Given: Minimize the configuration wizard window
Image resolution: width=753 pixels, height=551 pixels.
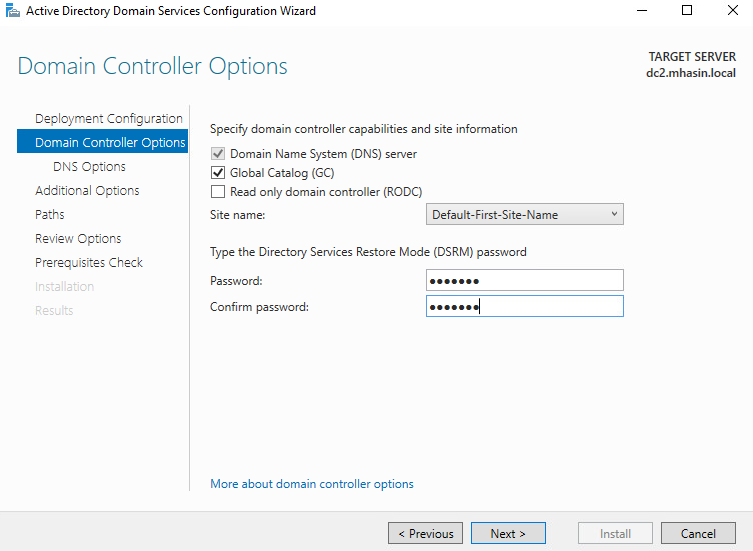Looking at the screenshot, I should point(642,10).
